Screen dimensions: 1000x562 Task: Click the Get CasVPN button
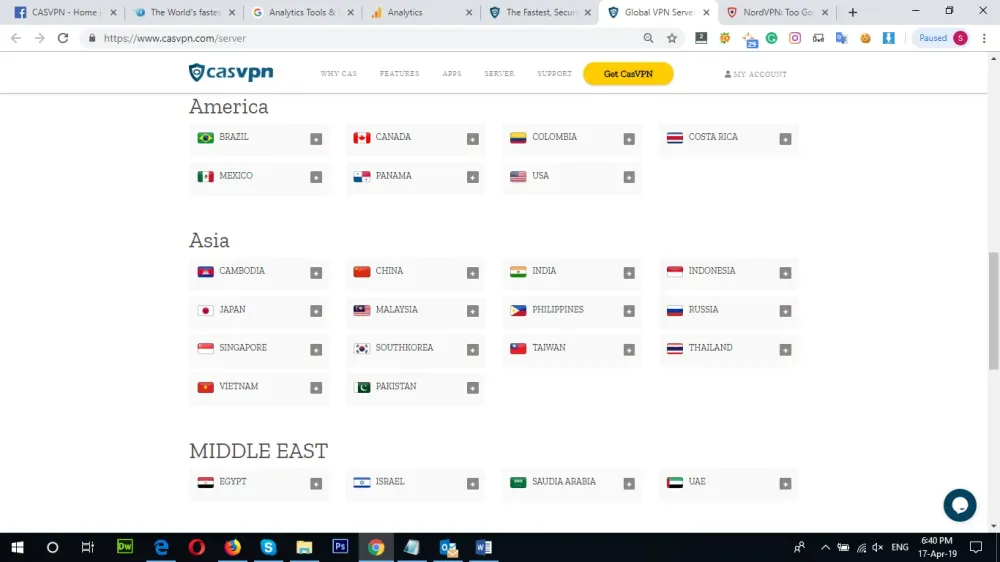628,74
